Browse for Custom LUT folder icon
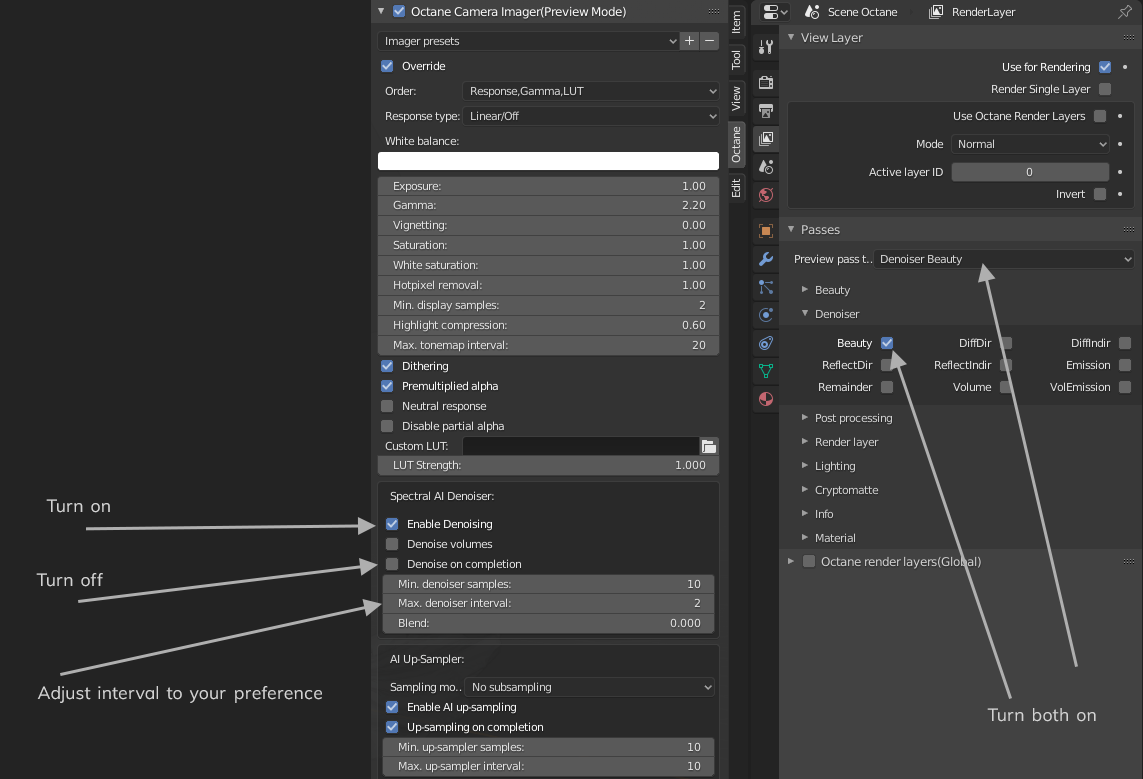 [x=708, y=446]
